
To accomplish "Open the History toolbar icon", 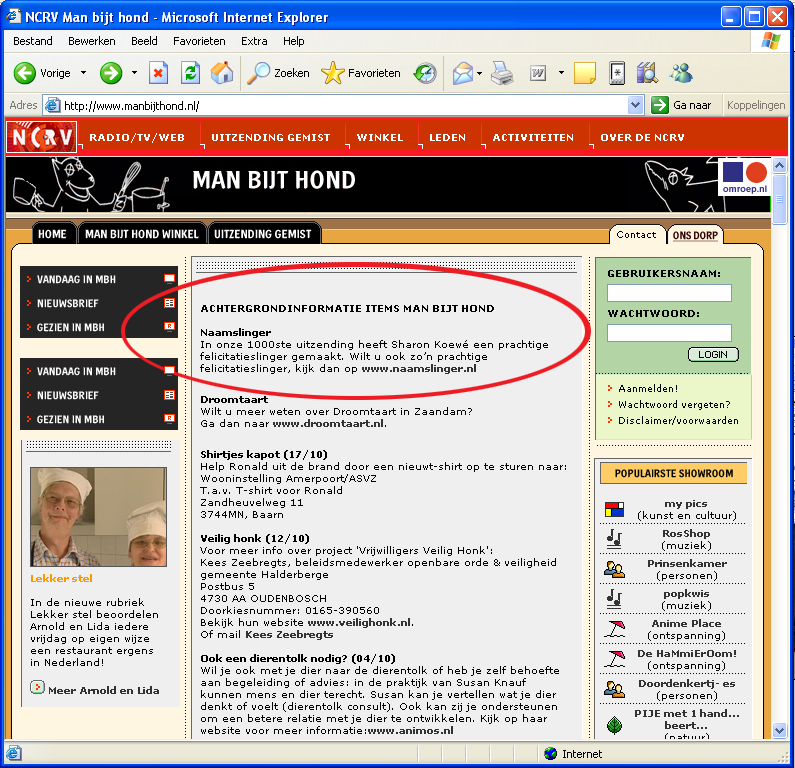I will pyautogui.click(x=425, y=73).
